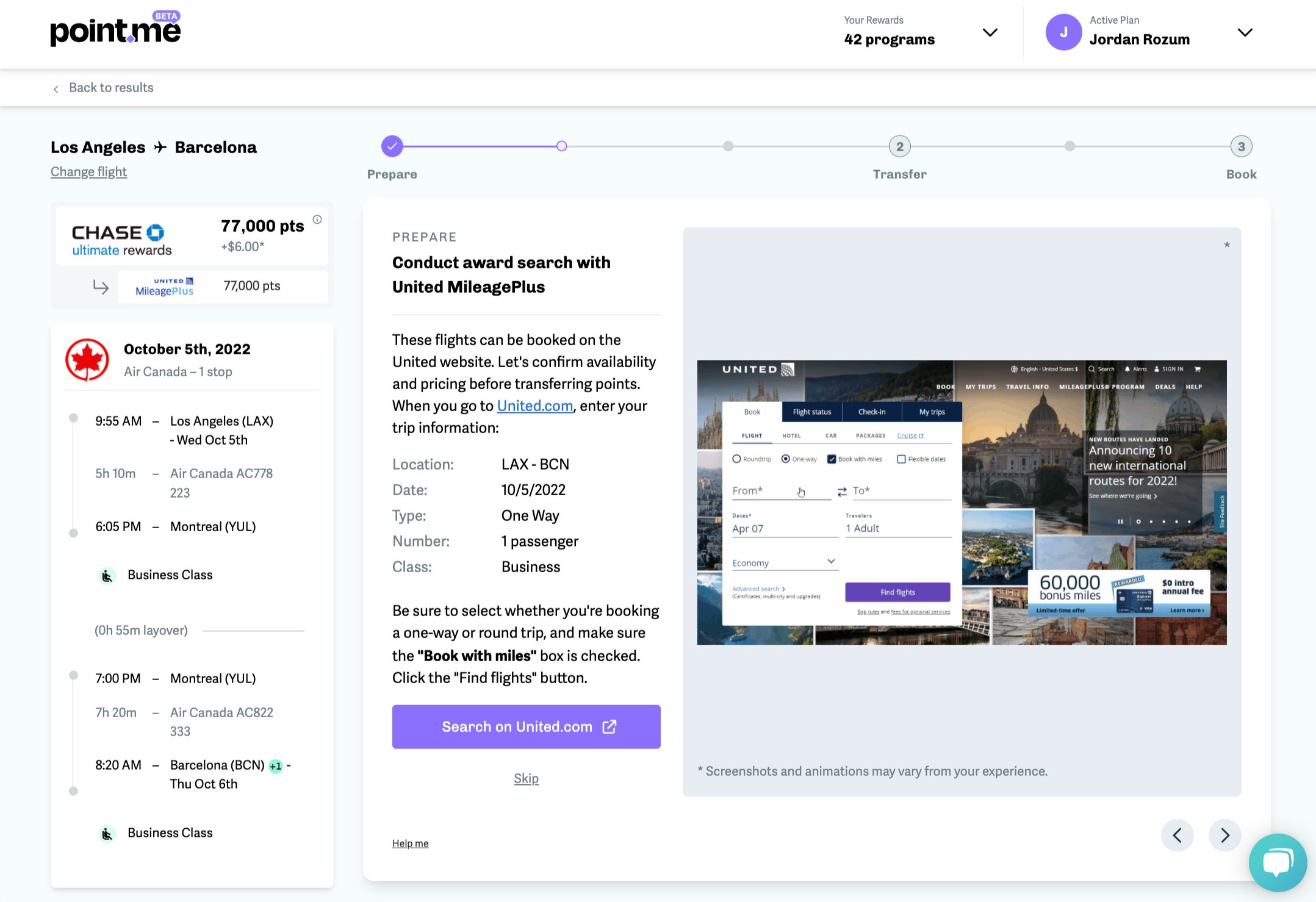1316x902 pixels.
Task: Jump to step 2 Transfer
Action: [x=899, y=146]
